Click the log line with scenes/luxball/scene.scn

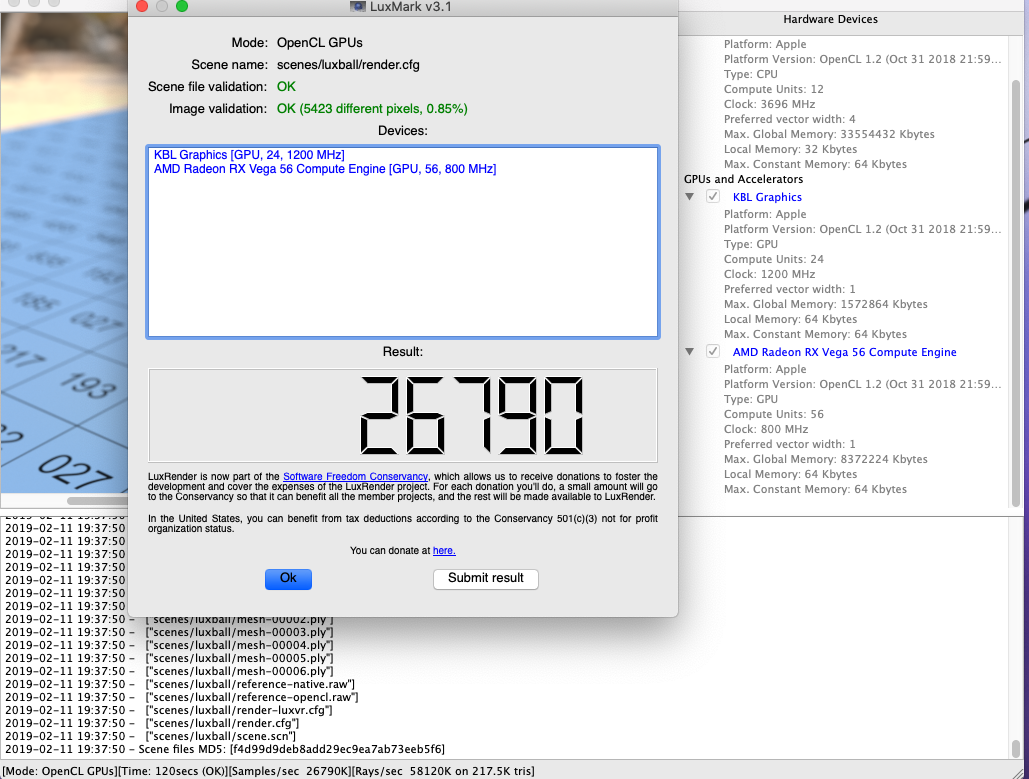pos(150,736)
